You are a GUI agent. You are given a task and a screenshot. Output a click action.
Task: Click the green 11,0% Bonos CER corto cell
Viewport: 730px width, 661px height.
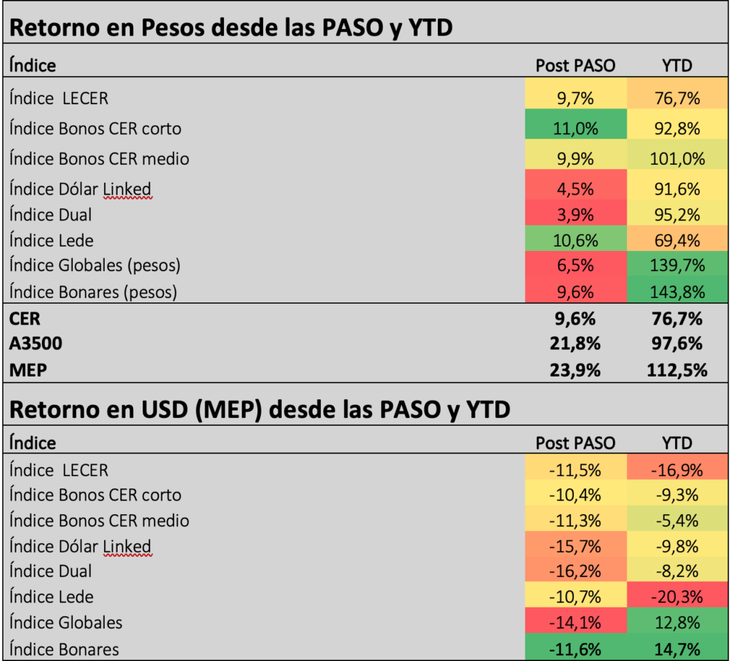coord(575,128)
